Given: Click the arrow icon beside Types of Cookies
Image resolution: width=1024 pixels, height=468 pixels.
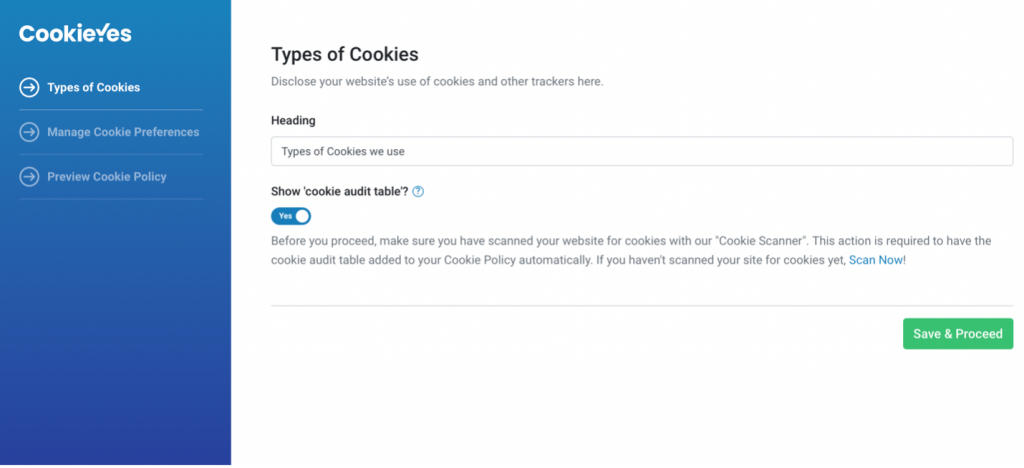Looking at the screenshot, I should pos(29,87).
